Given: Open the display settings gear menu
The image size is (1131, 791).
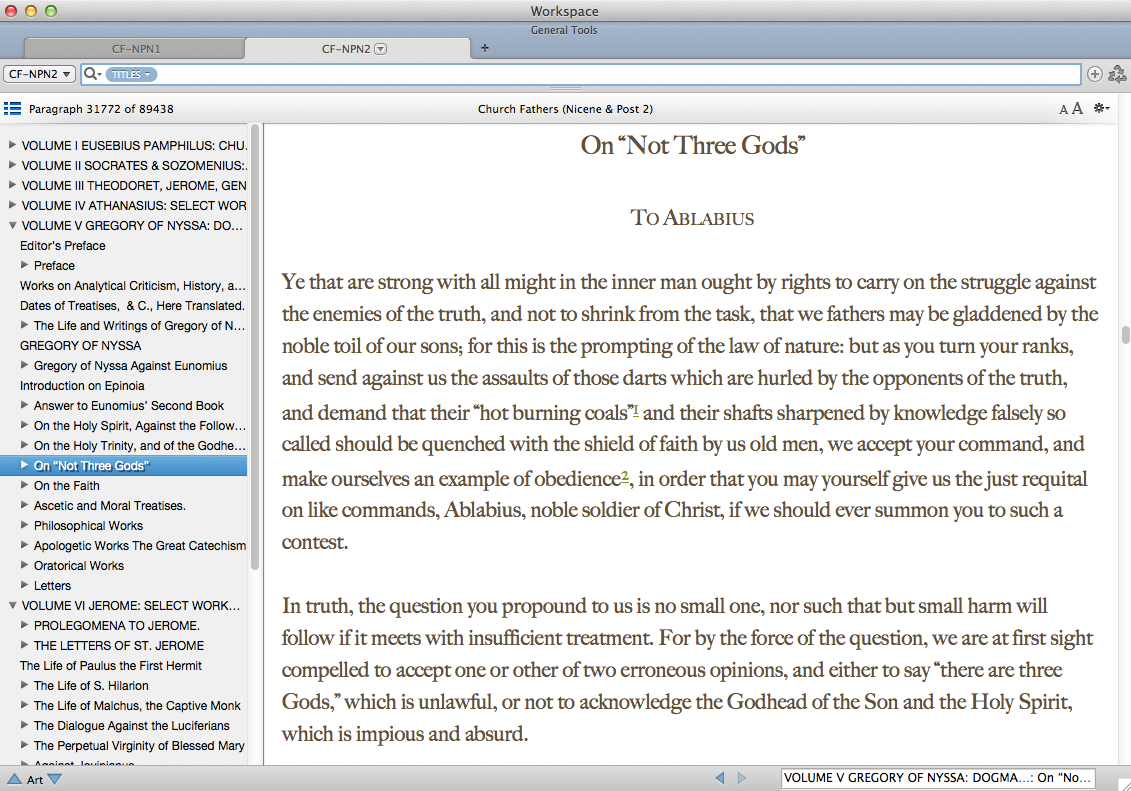Looking at the screenshot, I should pos(1101,108).
